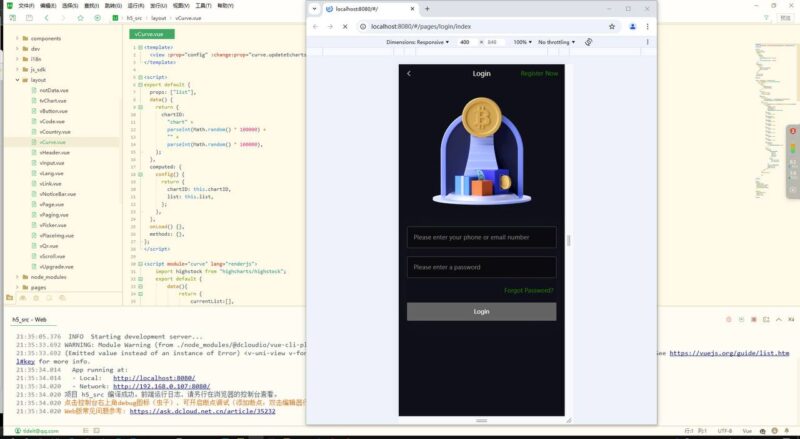Click the Register Now link
This screenshot has width=800, height=439.
point(539,74)
